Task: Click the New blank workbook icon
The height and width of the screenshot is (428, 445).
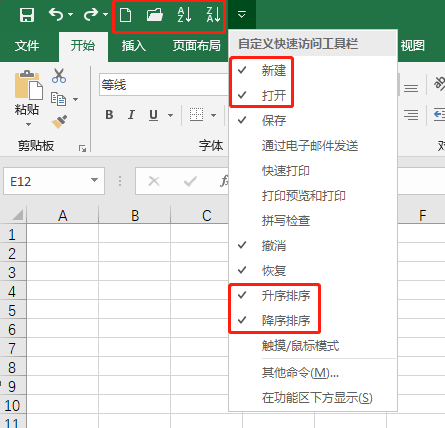Action: (x=125, y=15)
